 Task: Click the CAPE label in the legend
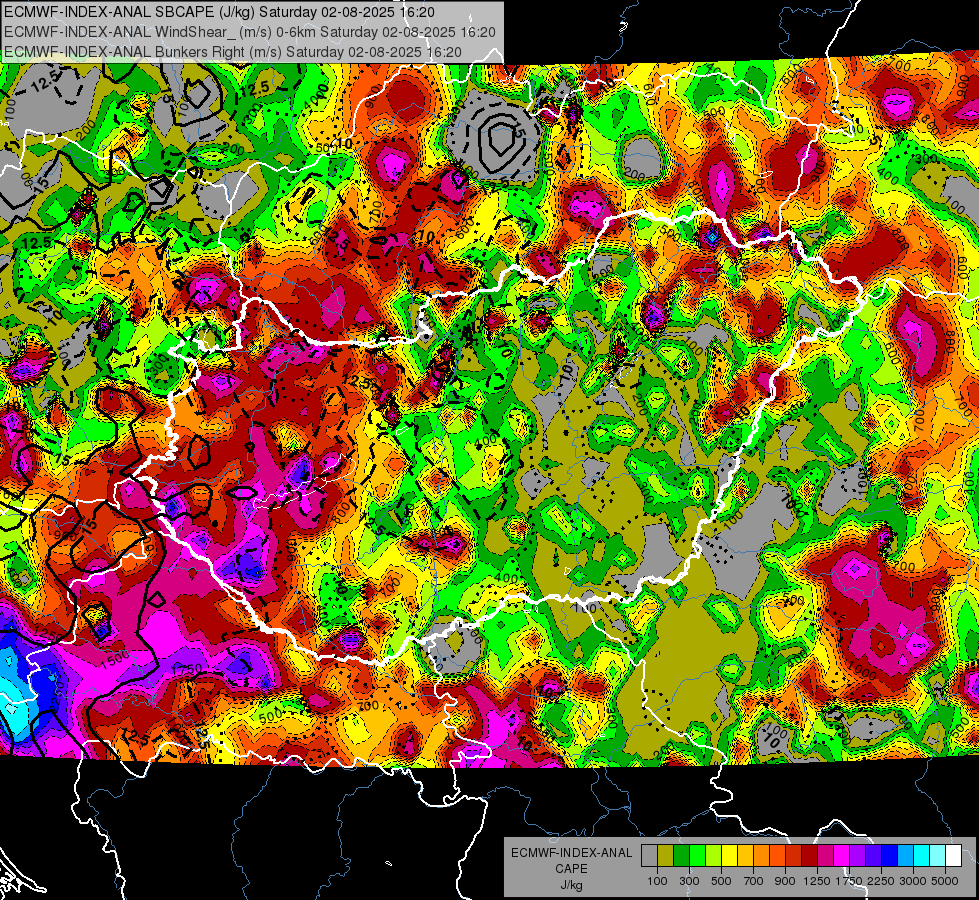point(571,868)
